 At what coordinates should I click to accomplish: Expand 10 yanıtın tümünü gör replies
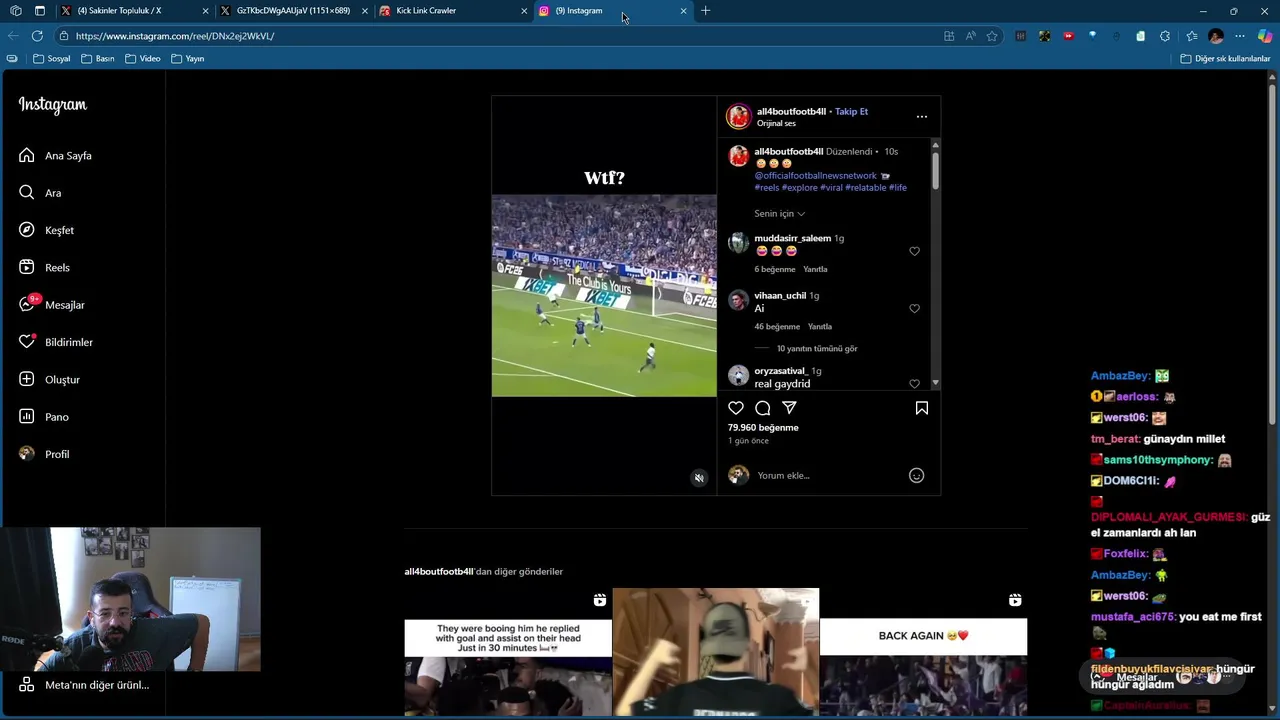(x=817, y=349)
